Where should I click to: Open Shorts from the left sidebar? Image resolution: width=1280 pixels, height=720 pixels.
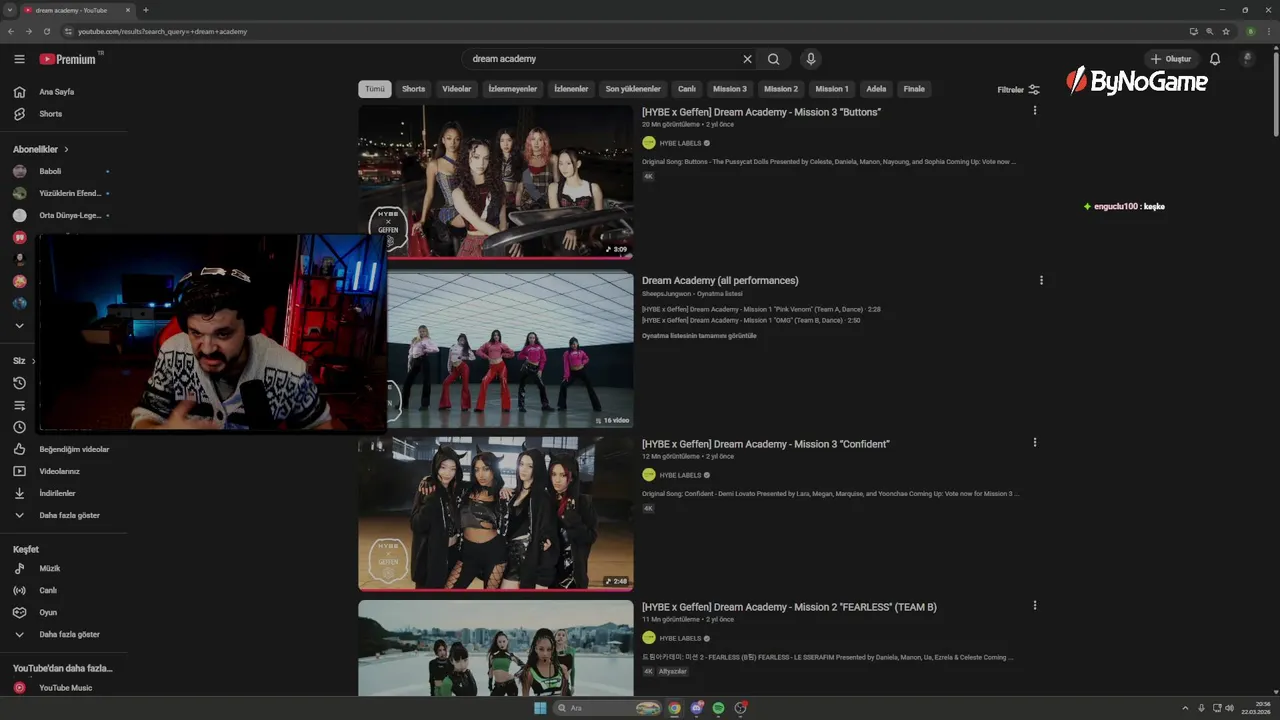pyautogui.click(x=50, y=114)
